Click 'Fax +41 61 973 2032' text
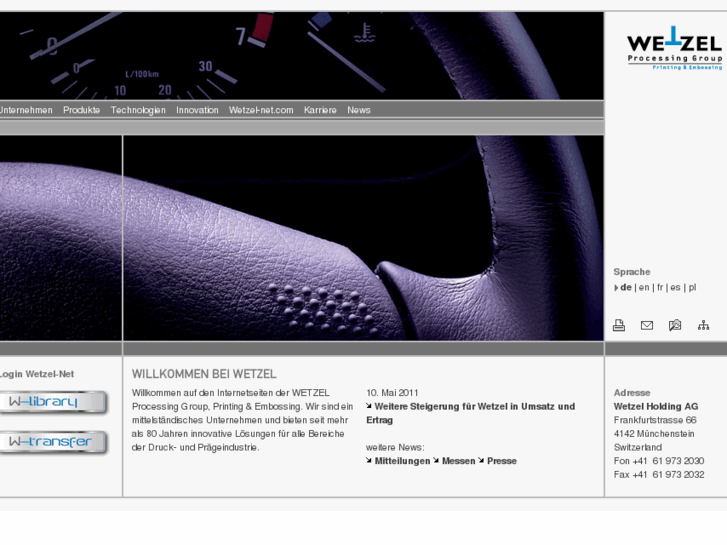 click(659, 474)
